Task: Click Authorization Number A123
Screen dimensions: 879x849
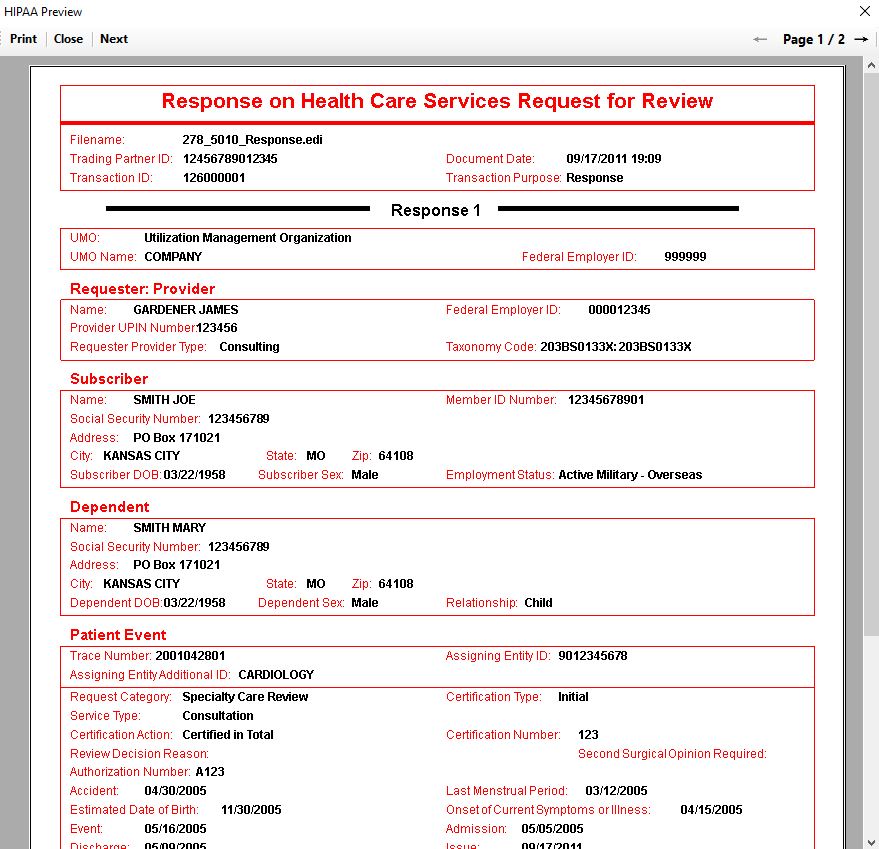Action: point(210,772)
